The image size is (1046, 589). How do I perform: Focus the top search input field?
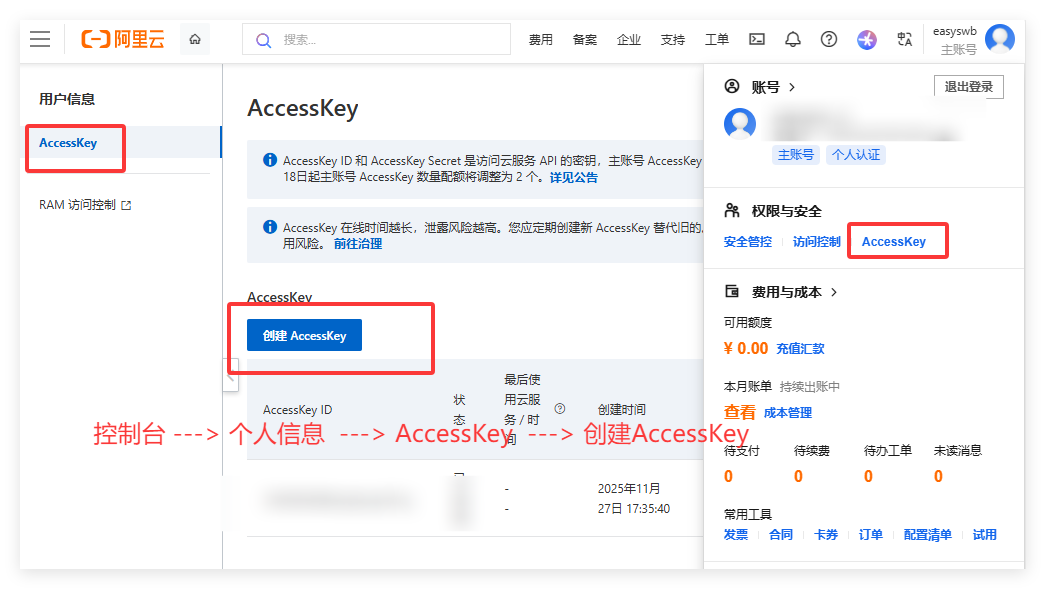[376, 39]
